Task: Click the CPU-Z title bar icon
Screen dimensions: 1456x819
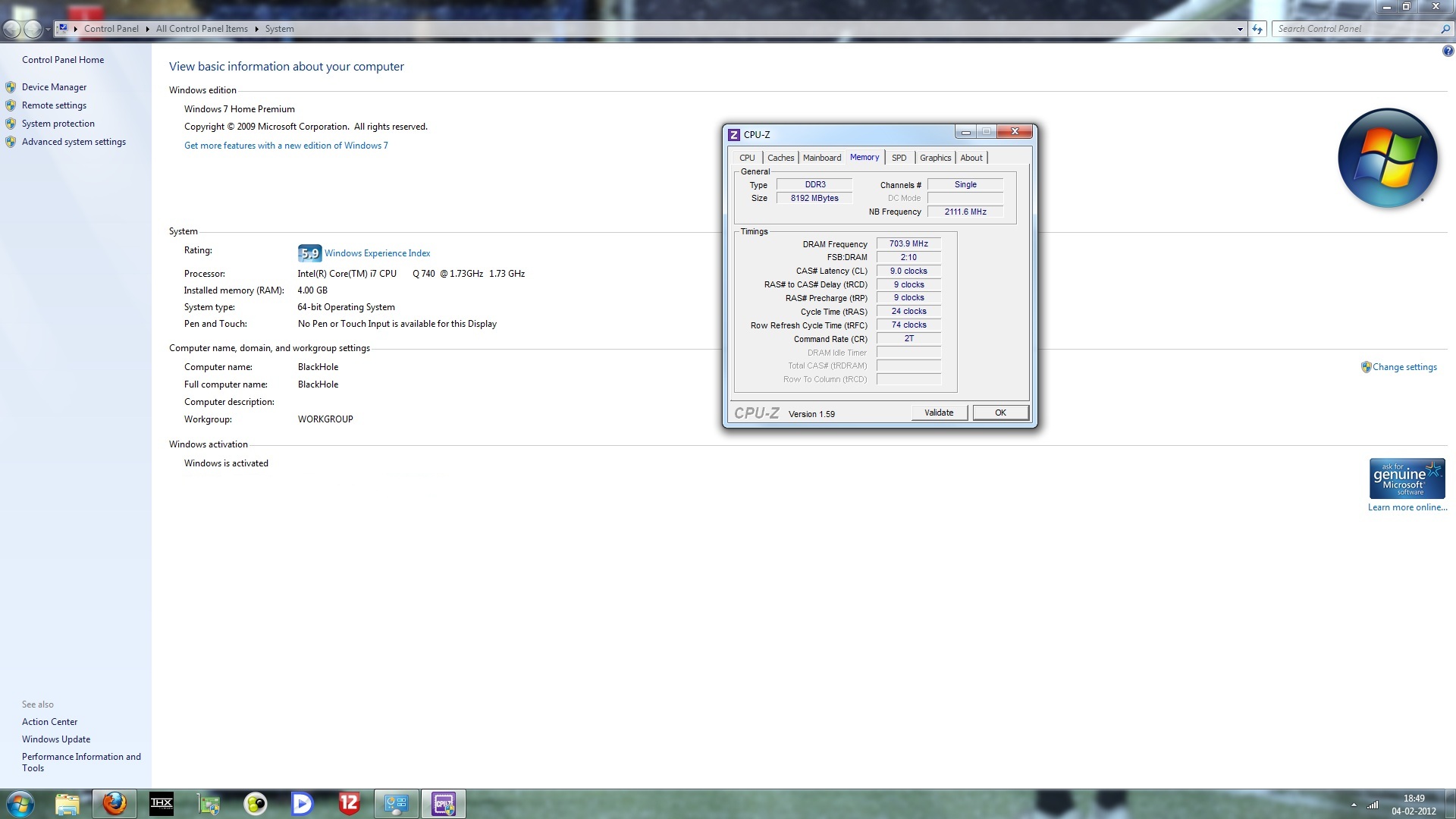Action: click(733, 135)
